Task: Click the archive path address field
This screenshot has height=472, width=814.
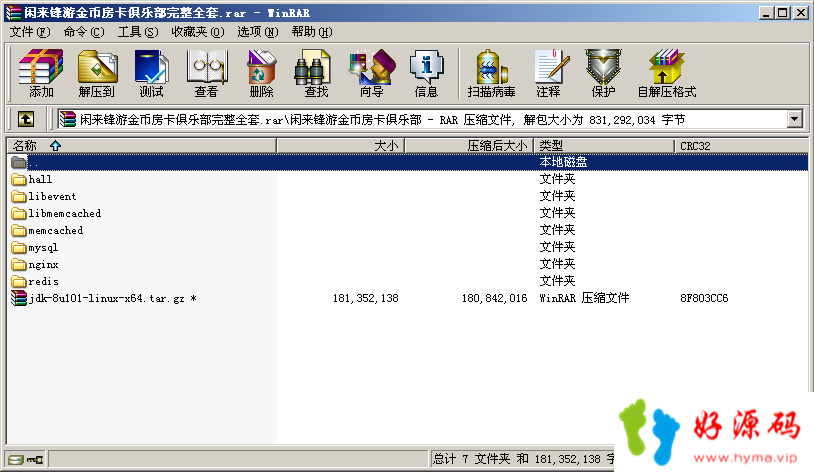Action: (x=422, y=119)
